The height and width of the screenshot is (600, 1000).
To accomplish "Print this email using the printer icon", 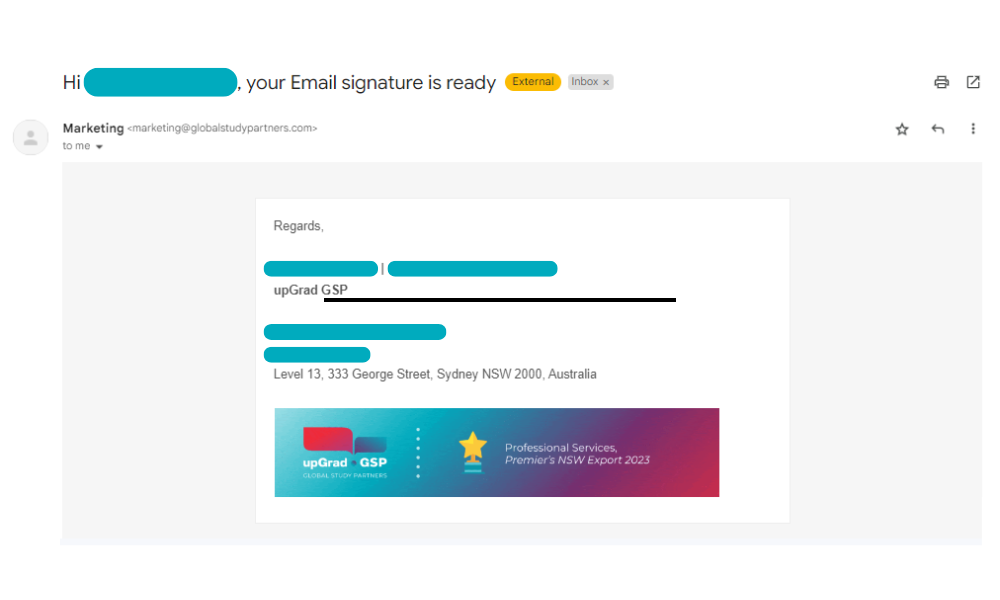I will pyautogui.click(x=941, y=82).
